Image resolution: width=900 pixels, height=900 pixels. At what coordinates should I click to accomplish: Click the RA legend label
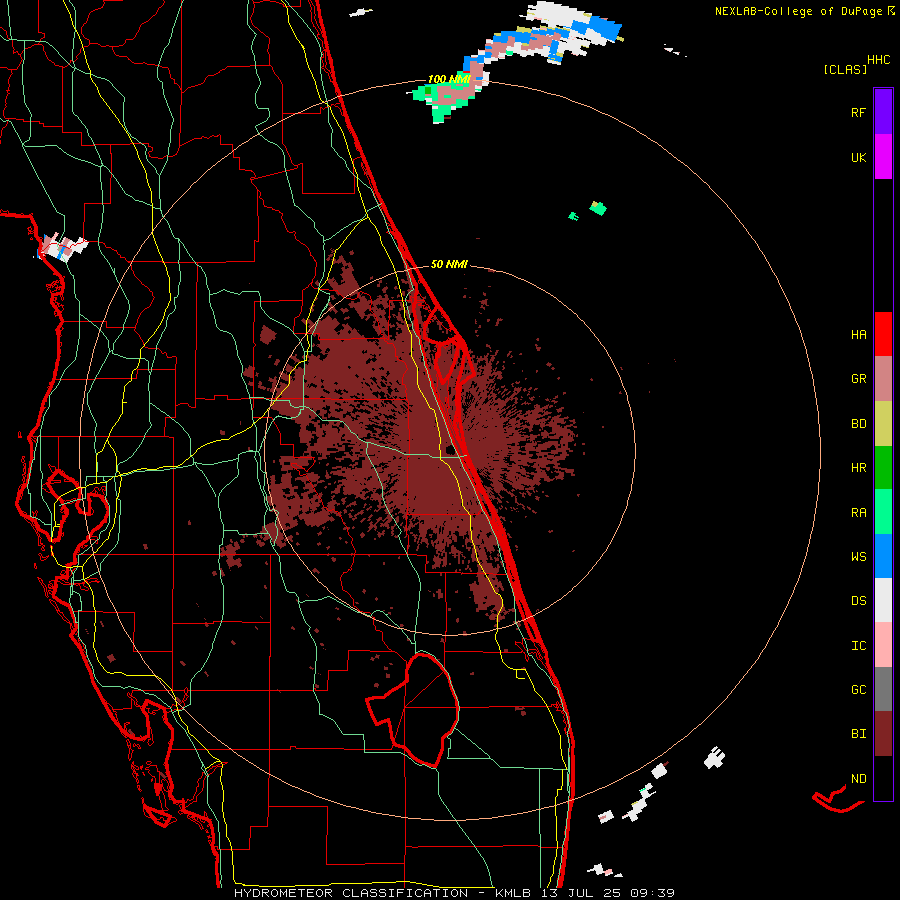point(858,512)
